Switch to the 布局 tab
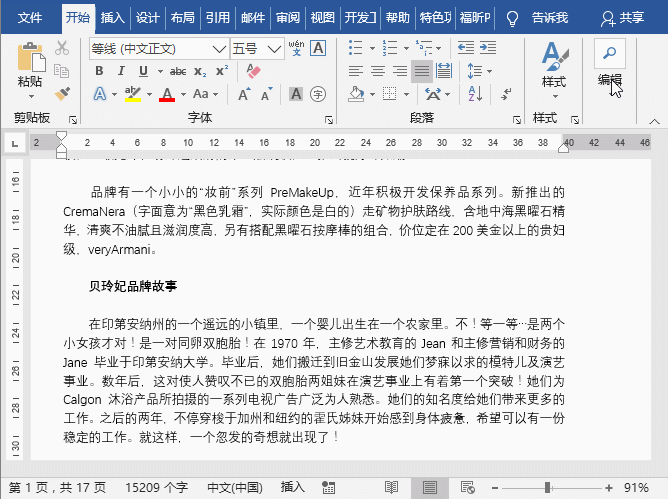 182,18
